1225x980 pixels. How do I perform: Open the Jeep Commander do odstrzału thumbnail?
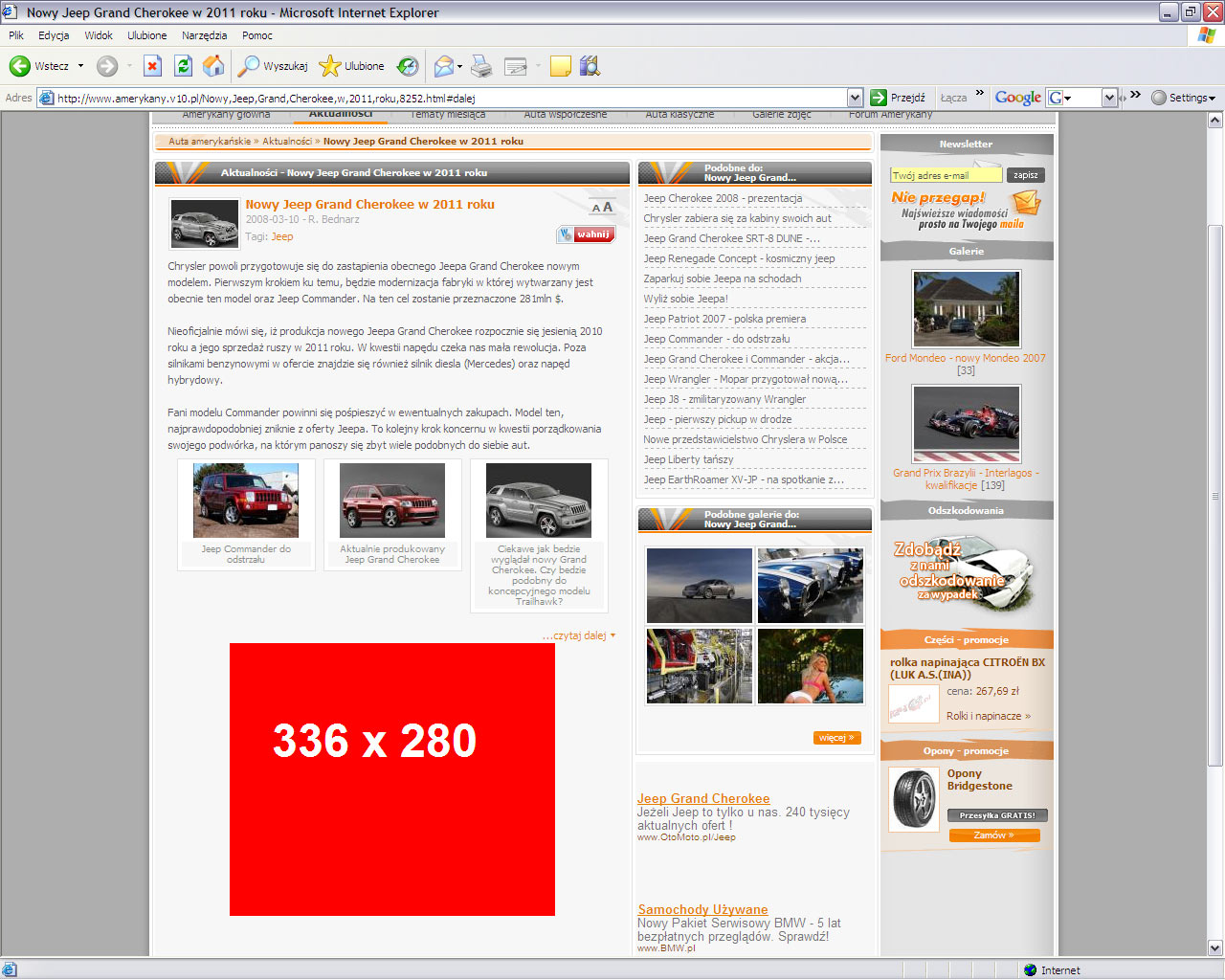tap(246, 501)
